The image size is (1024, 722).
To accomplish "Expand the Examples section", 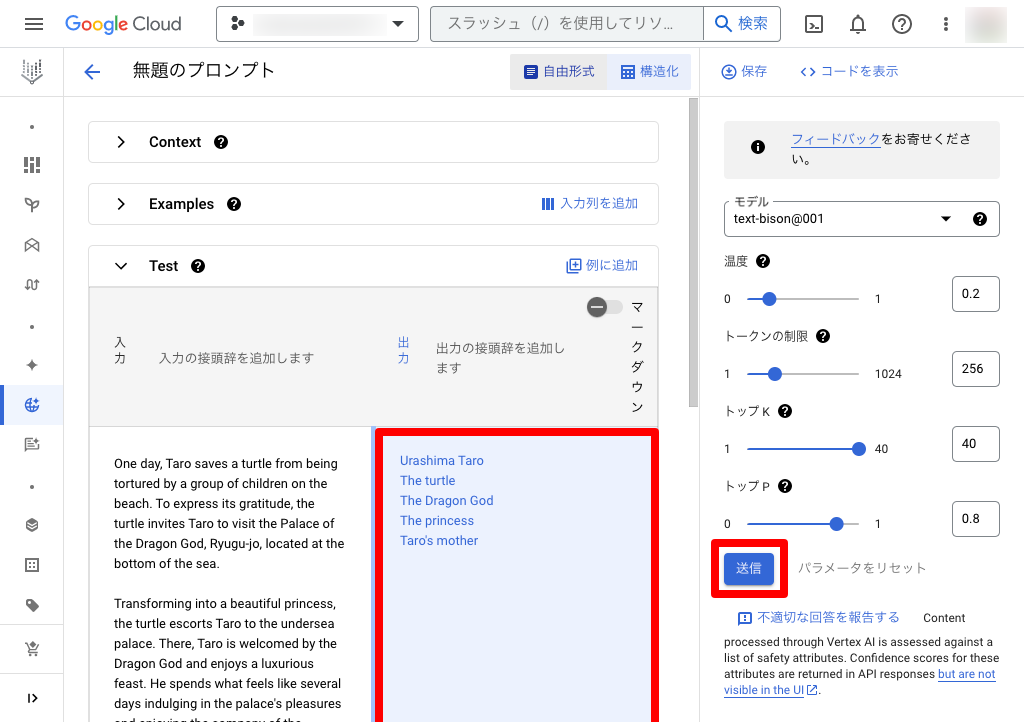I will coord(121,204).
